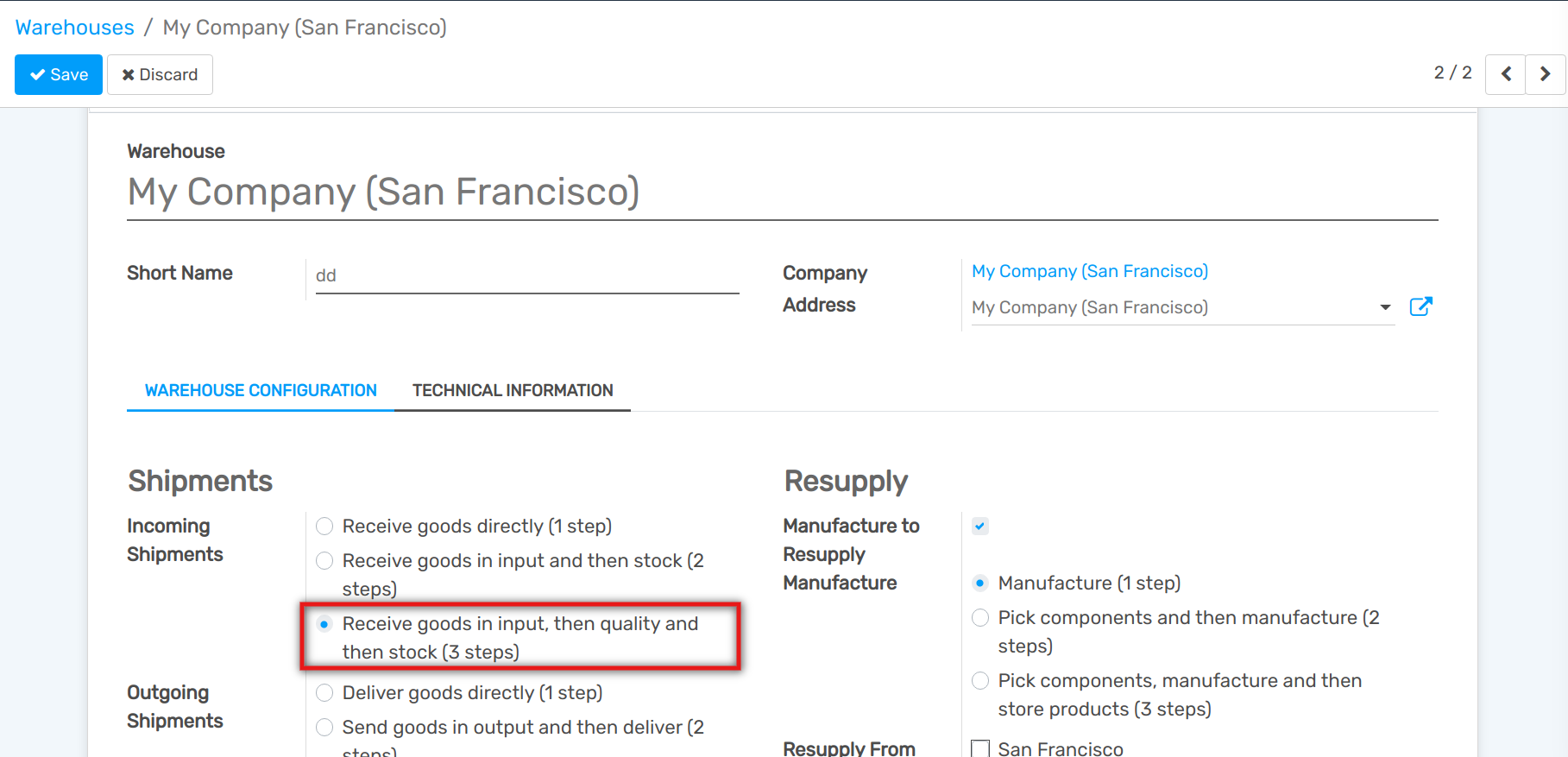Select 'Receive goods directly (1 step)'
Image resolution: width=1568 pixels, height=757 pixels.
(324, 526)
